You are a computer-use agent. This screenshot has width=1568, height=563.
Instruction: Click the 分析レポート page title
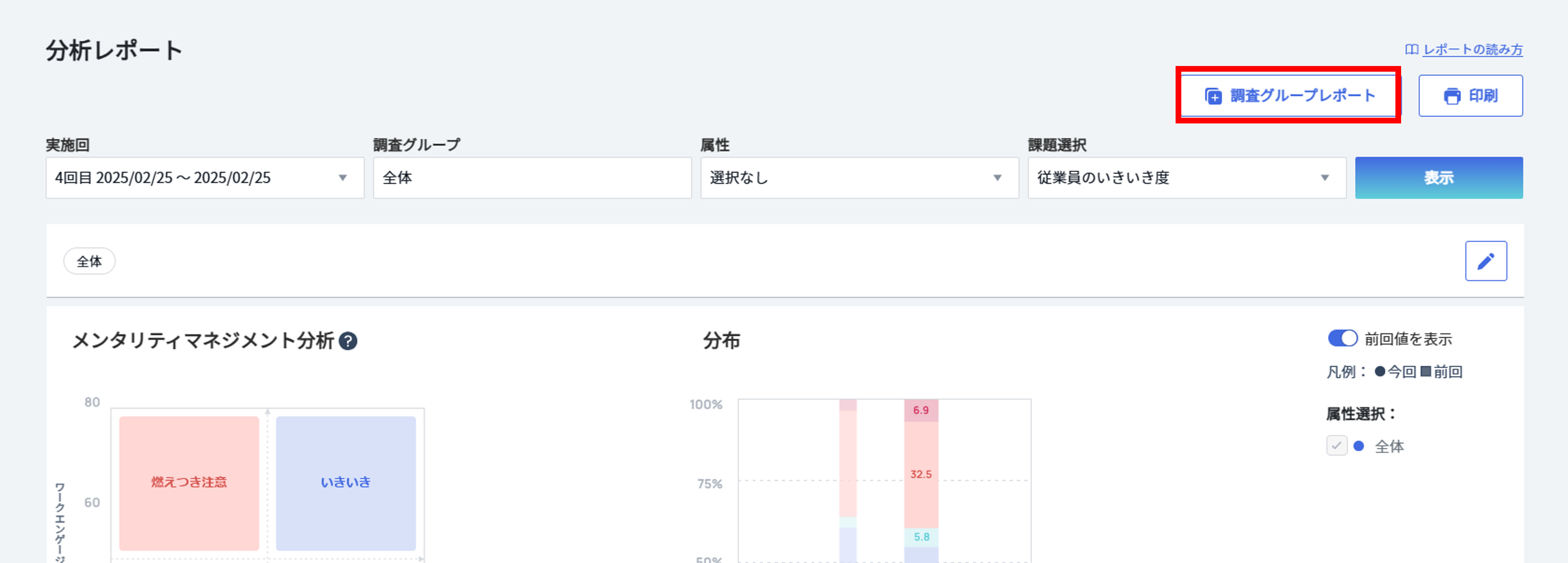click(114, 51)
